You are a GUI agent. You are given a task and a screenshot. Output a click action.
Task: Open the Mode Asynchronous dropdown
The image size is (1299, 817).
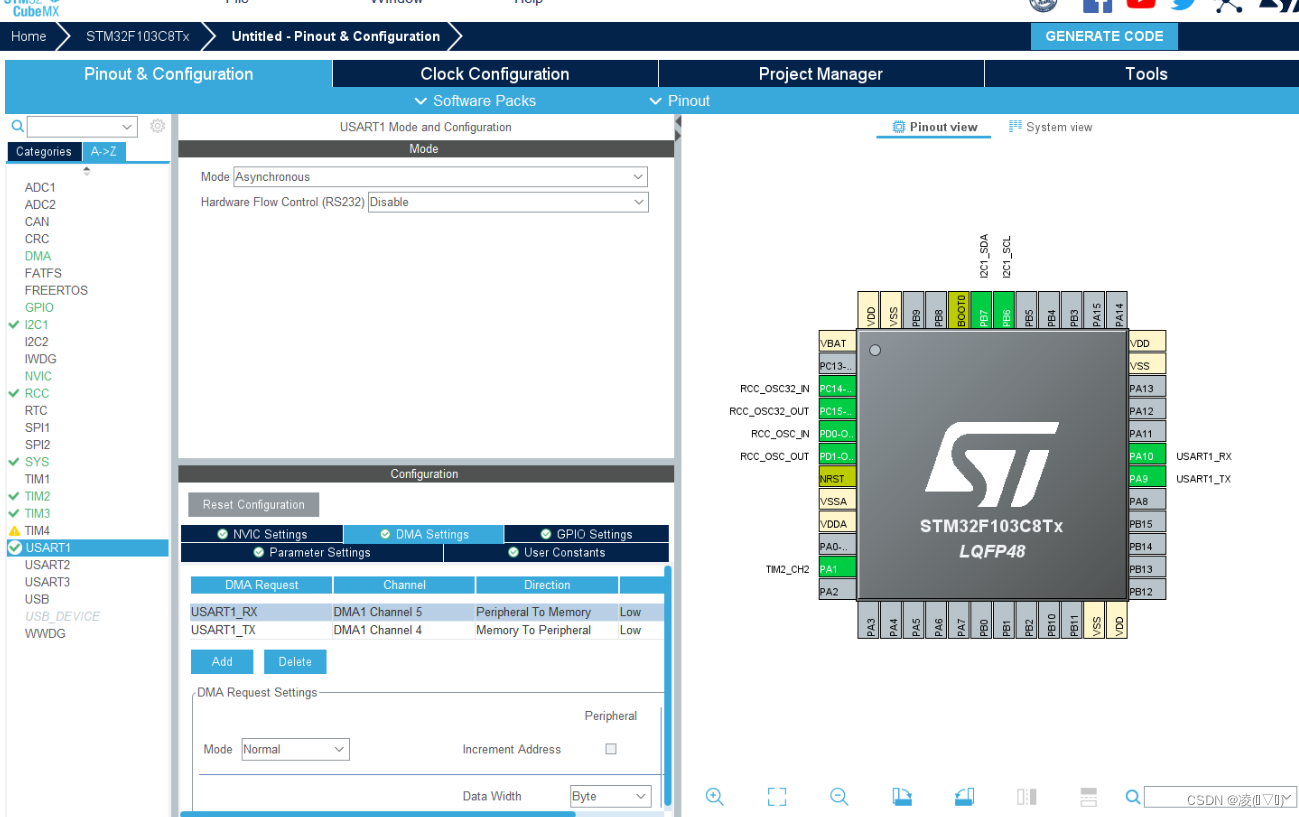440,177
